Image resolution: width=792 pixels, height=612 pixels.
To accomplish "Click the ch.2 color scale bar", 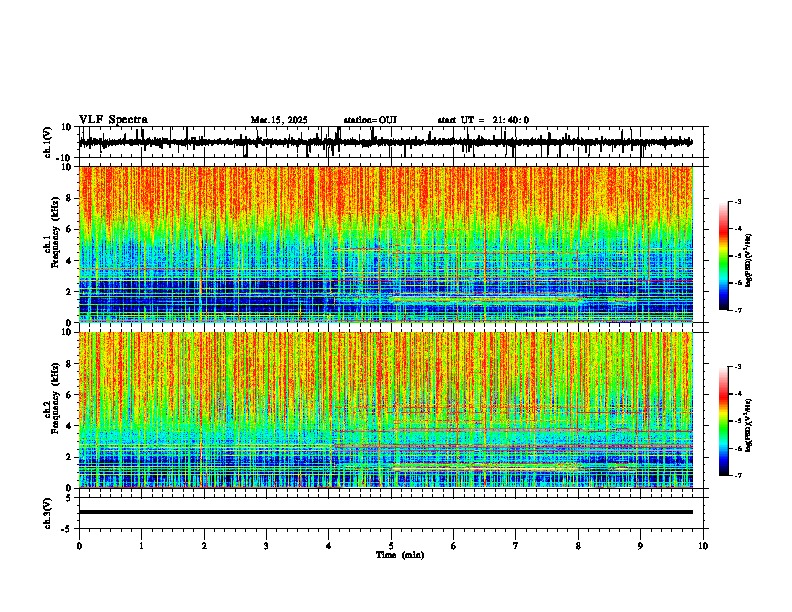I will [x=723, y=421].
